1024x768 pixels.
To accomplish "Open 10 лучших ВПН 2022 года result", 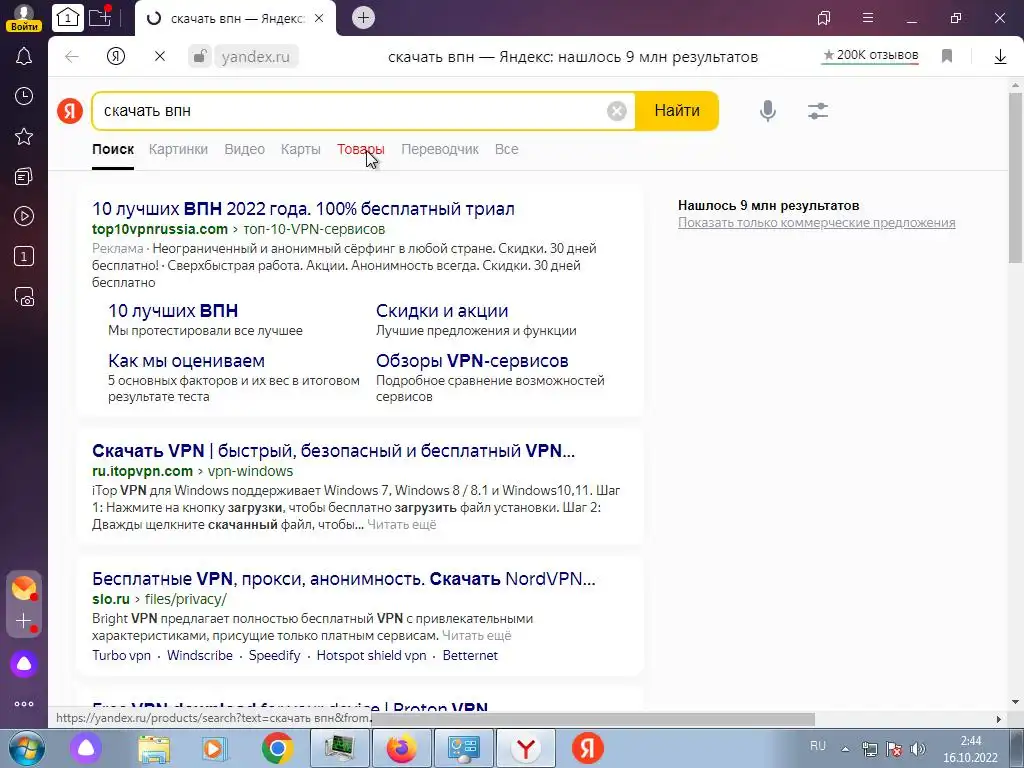I will point(303,209).
